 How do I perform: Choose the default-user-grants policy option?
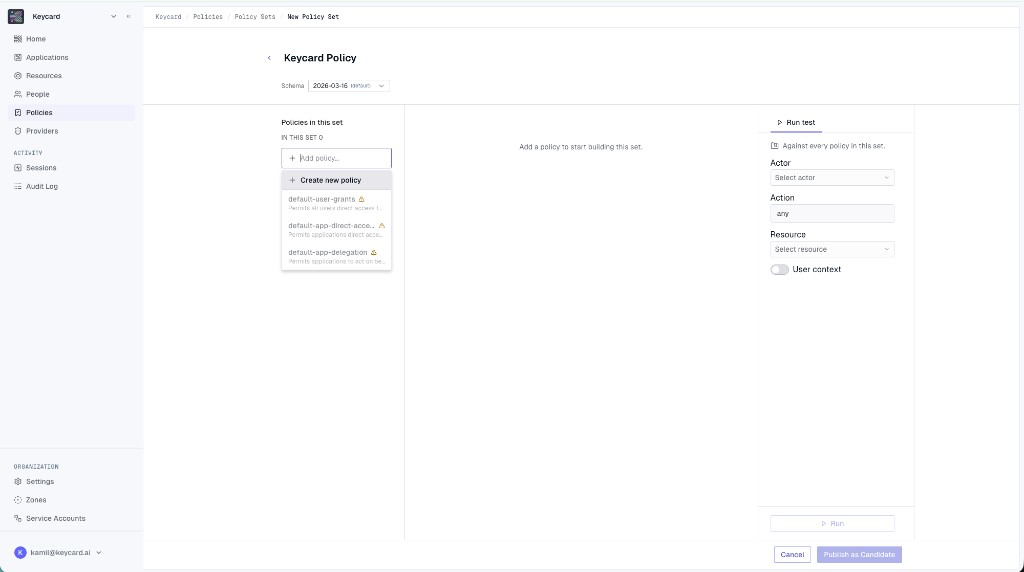(336, 203)
